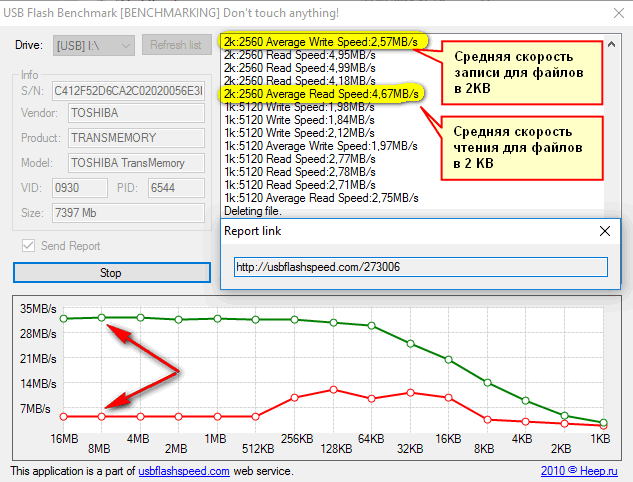This screenshot has width=633, height=482.
Task: Click the Size field 7397 Mb
Action: [128, 213]
